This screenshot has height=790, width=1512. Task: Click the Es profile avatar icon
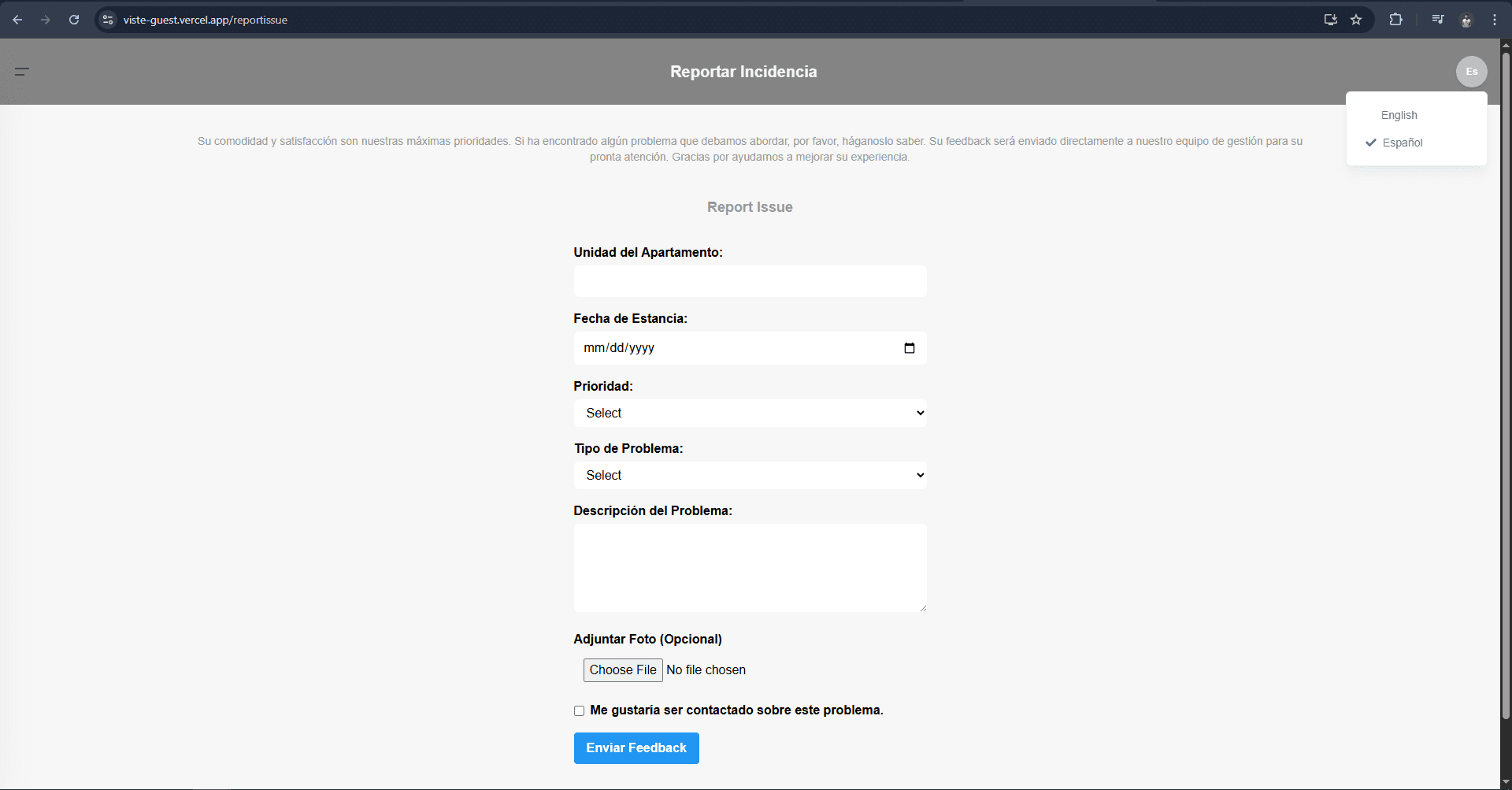point(1471,71)
